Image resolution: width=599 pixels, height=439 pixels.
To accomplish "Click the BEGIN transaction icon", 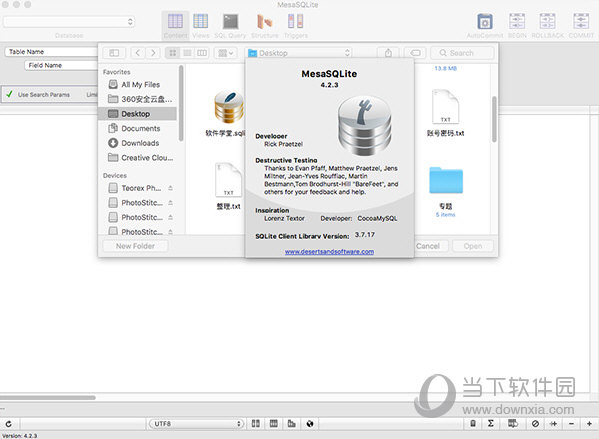I will (x=517, y=25).
